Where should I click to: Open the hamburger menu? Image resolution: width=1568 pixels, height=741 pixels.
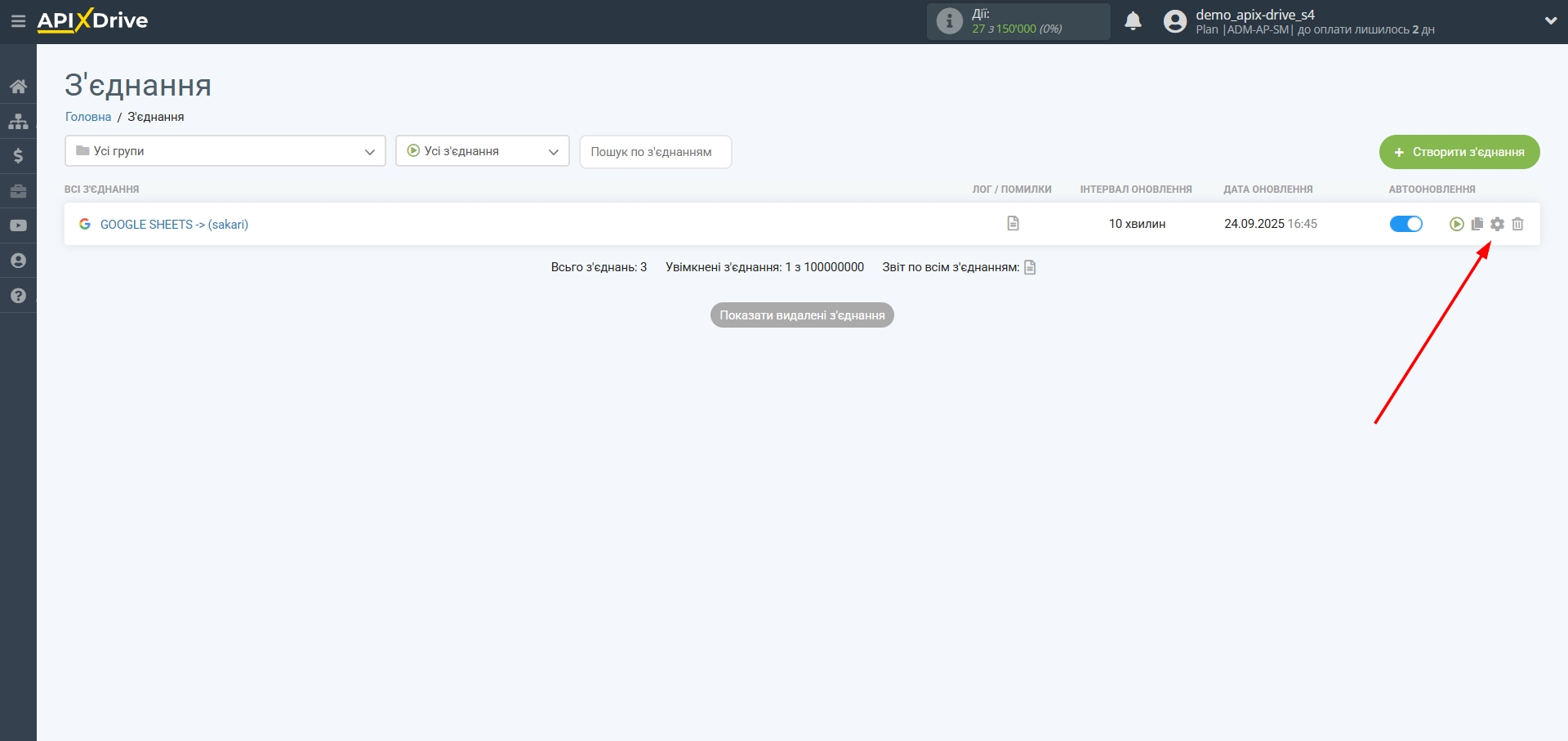click(18, 21)
